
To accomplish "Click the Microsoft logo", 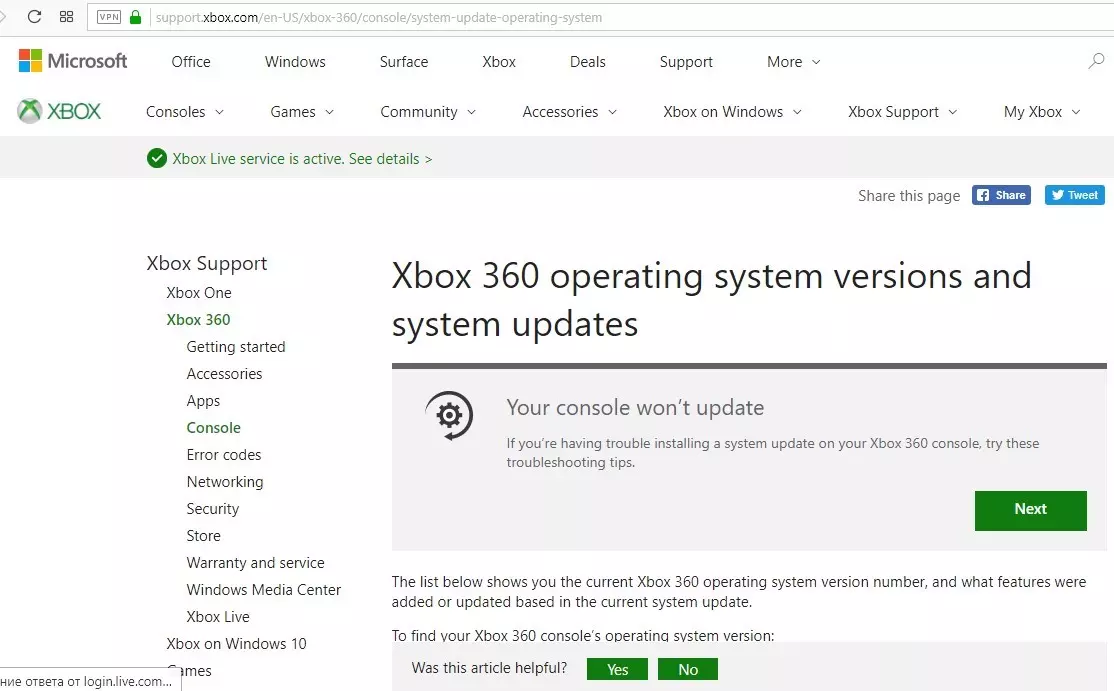I will click(x=73, y=61).
